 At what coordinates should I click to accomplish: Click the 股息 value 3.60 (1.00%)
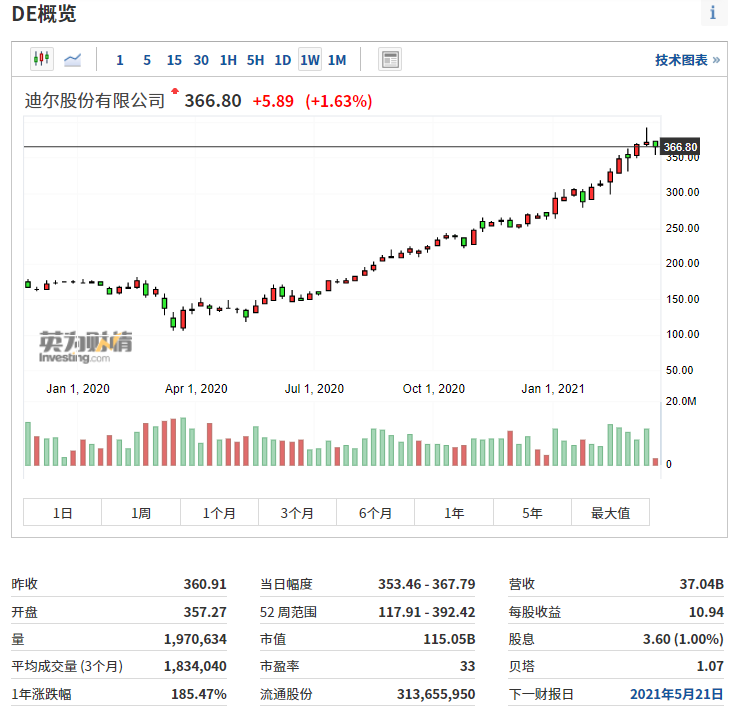point(683,639)
